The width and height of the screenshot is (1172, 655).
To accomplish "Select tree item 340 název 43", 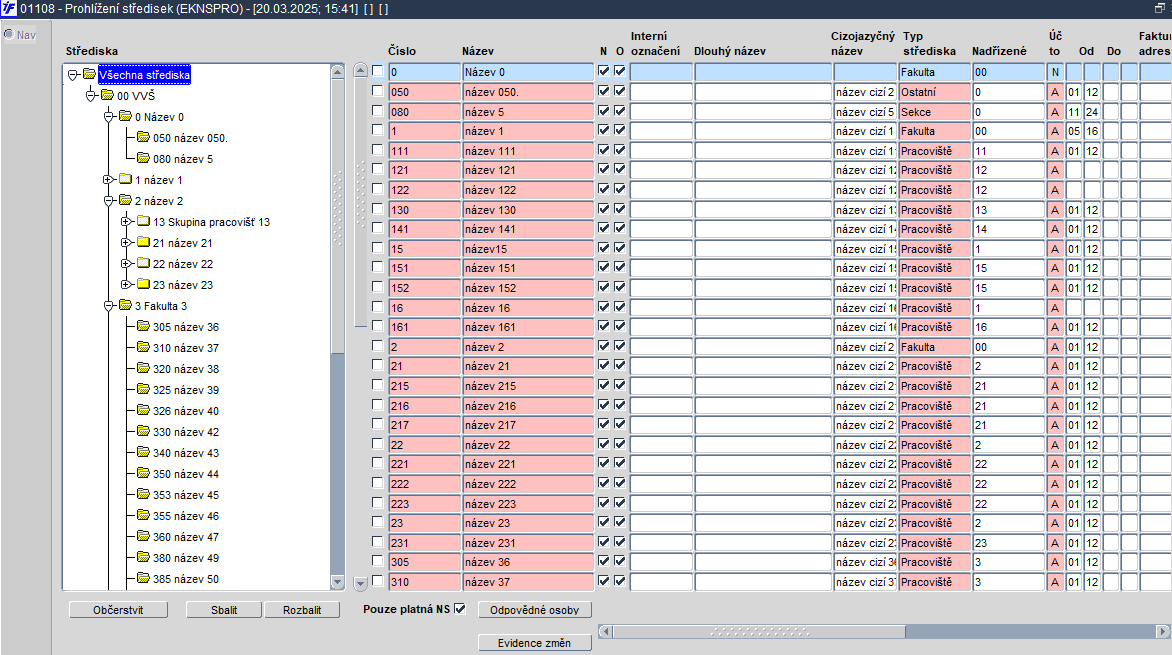I will pos(185,452).
